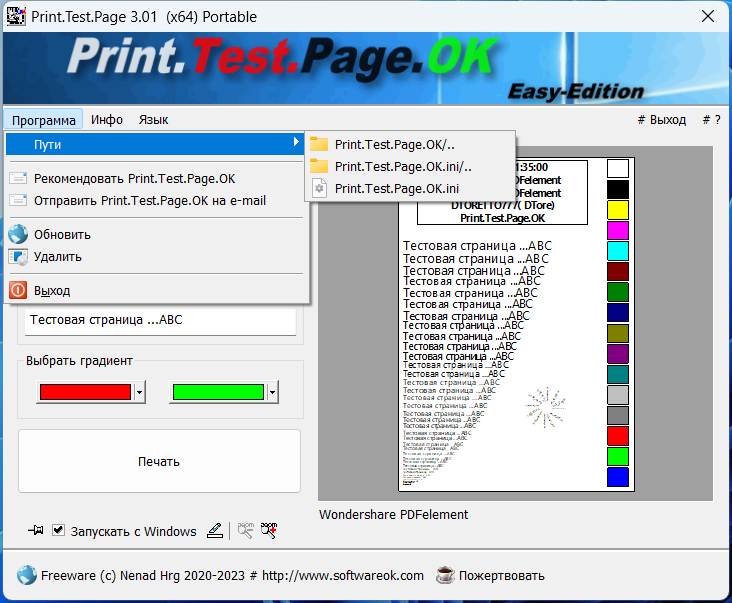Click the blue swatch at preview bottom
Screen dimensions: 732x603
(x=618, y=477)
